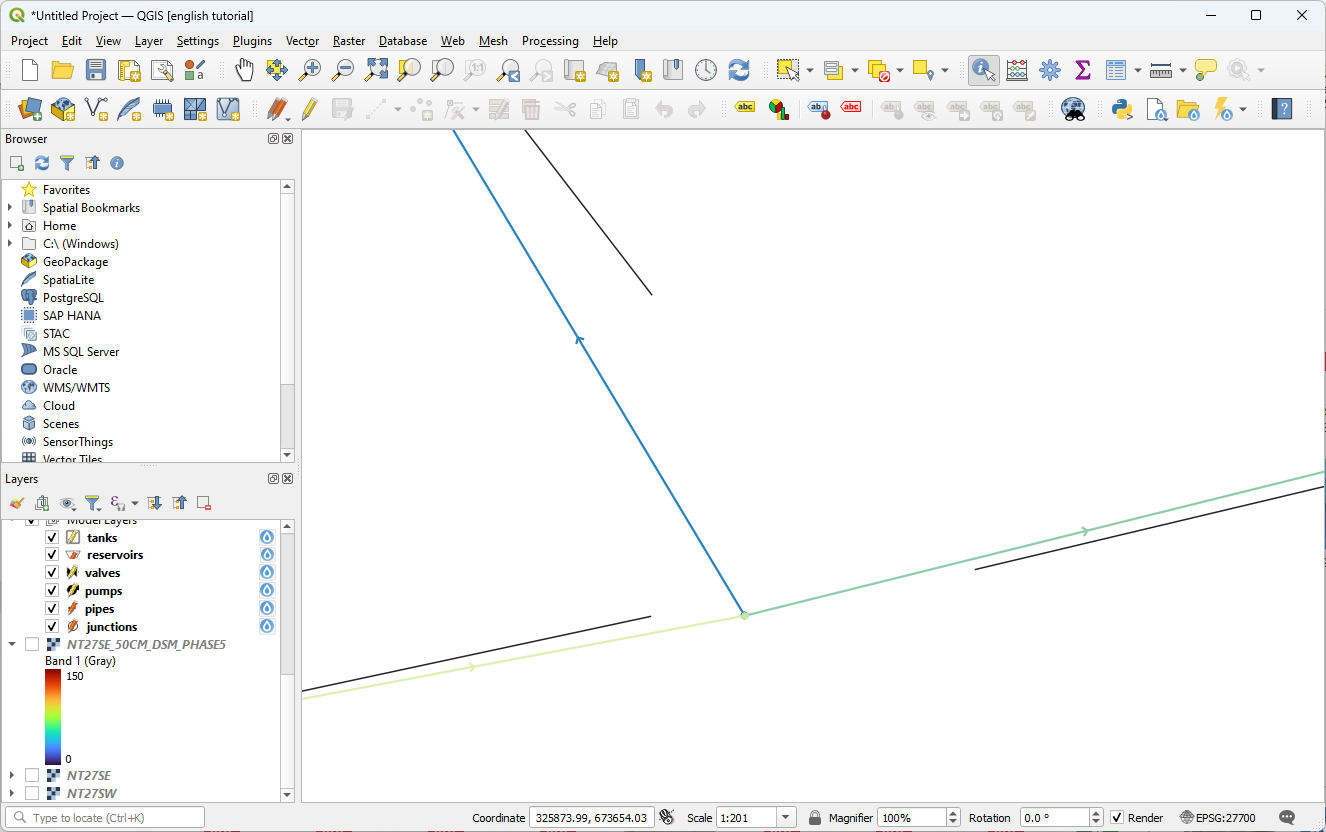This screenshot has width=1326, height=832.
Task: Click the Save Project floppy icon
Action: coord(96,70)
